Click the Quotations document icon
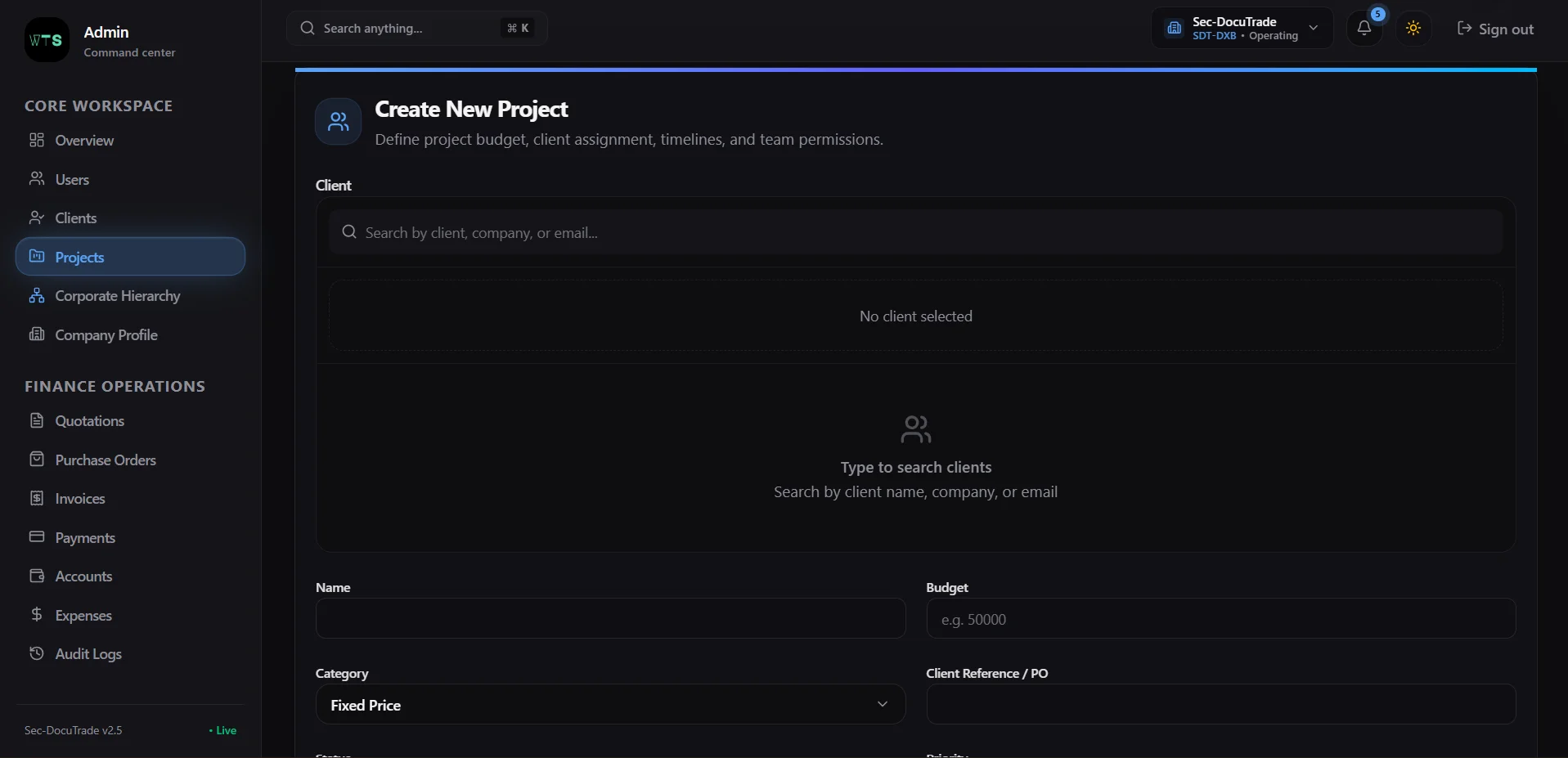Screen dimensions: 1568x758 tap(37, 420)
